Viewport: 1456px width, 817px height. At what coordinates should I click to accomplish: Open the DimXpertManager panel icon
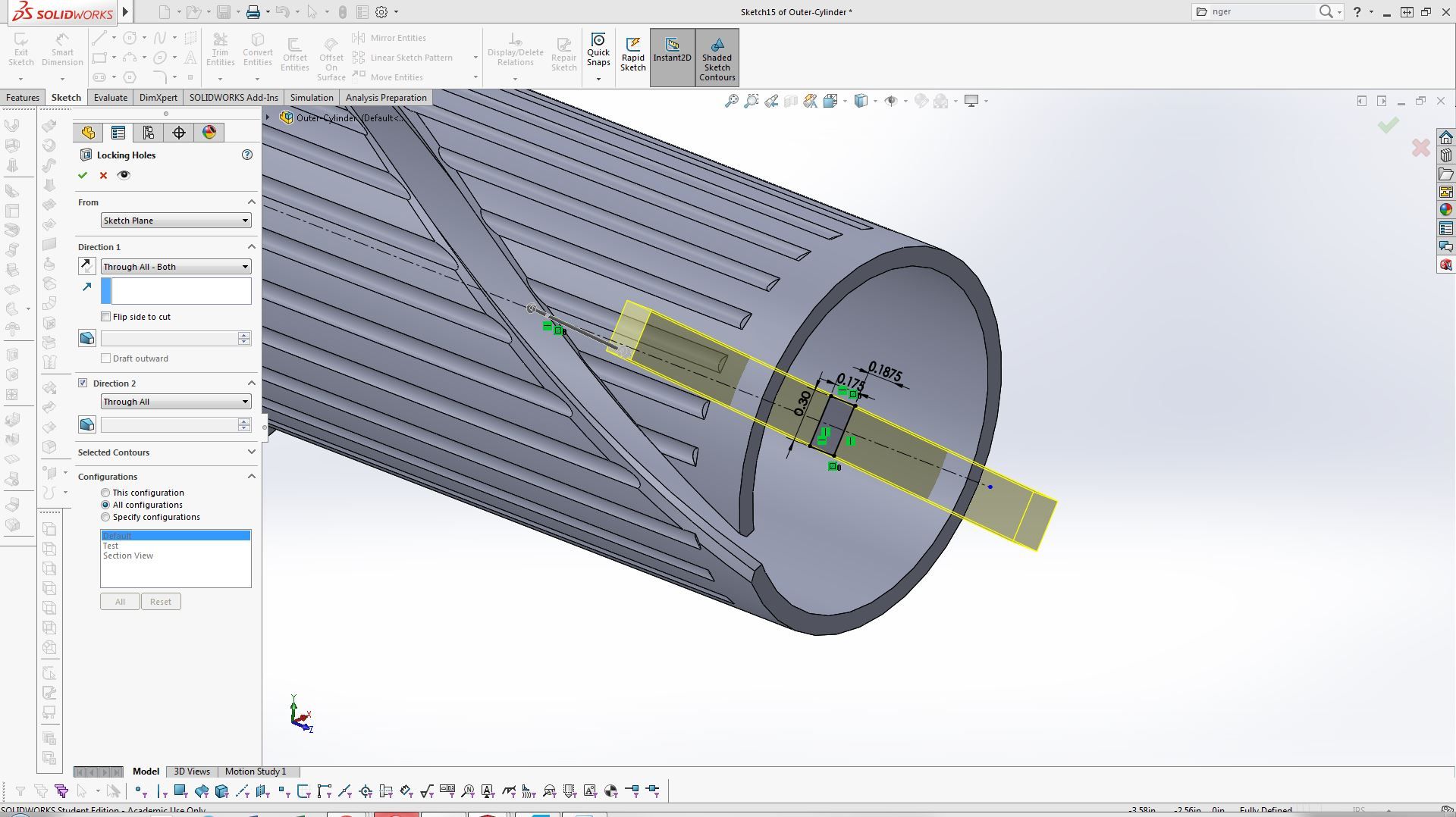[179, 133]
